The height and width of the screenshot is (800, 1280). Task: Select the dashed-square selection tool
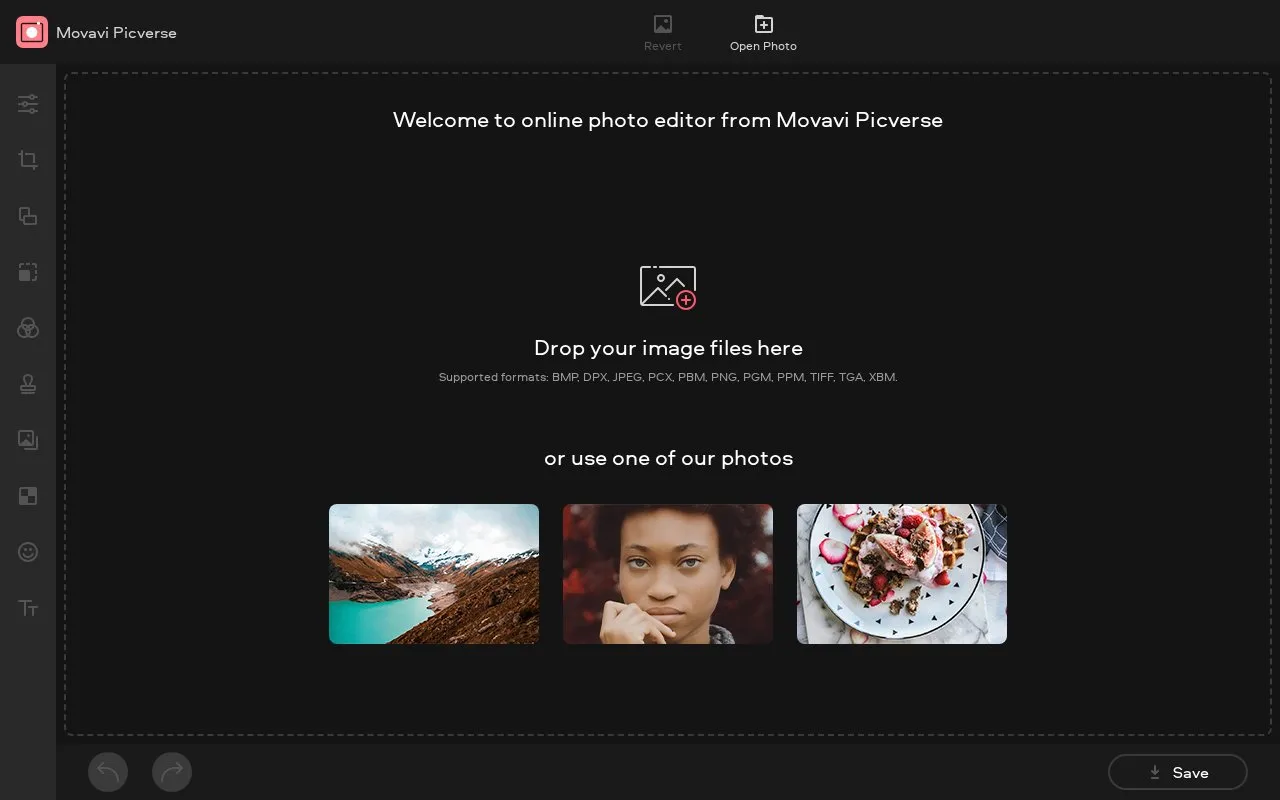coord(28,272)
